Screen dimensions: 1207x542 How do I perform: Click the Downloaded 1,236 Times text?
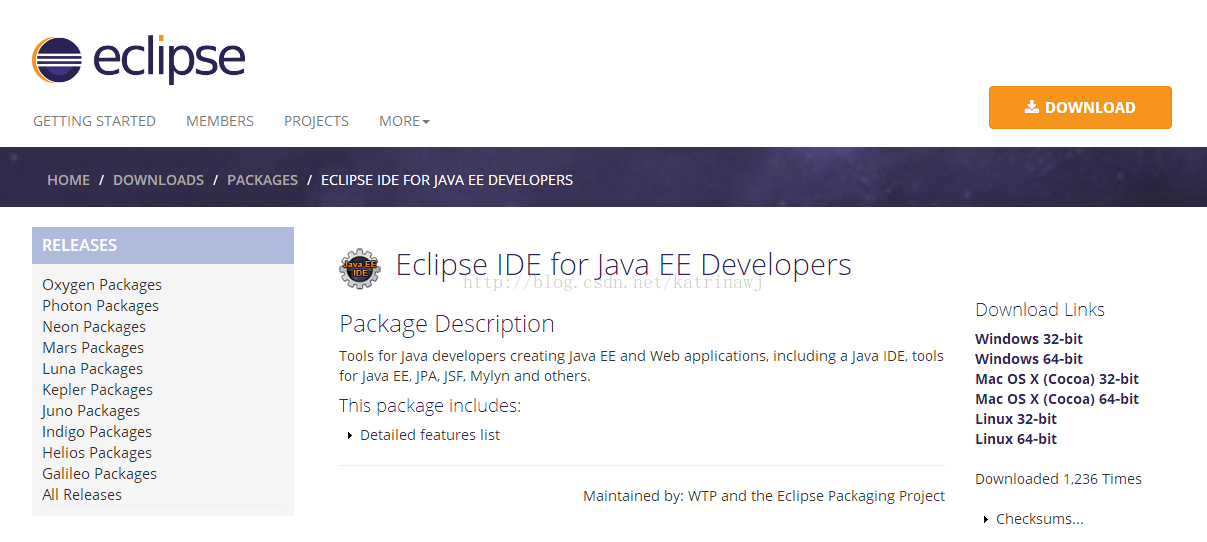[1058, 479]
